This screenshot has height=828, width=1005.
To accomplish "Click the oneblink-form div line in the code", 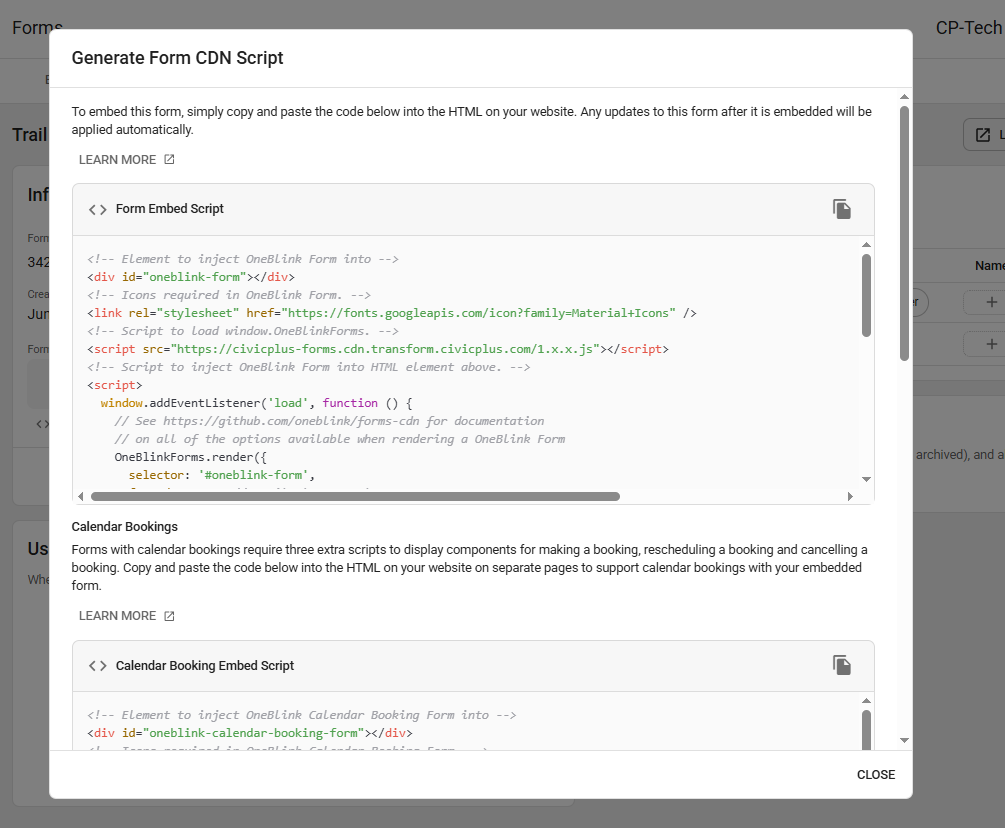I will pos(191,277).
